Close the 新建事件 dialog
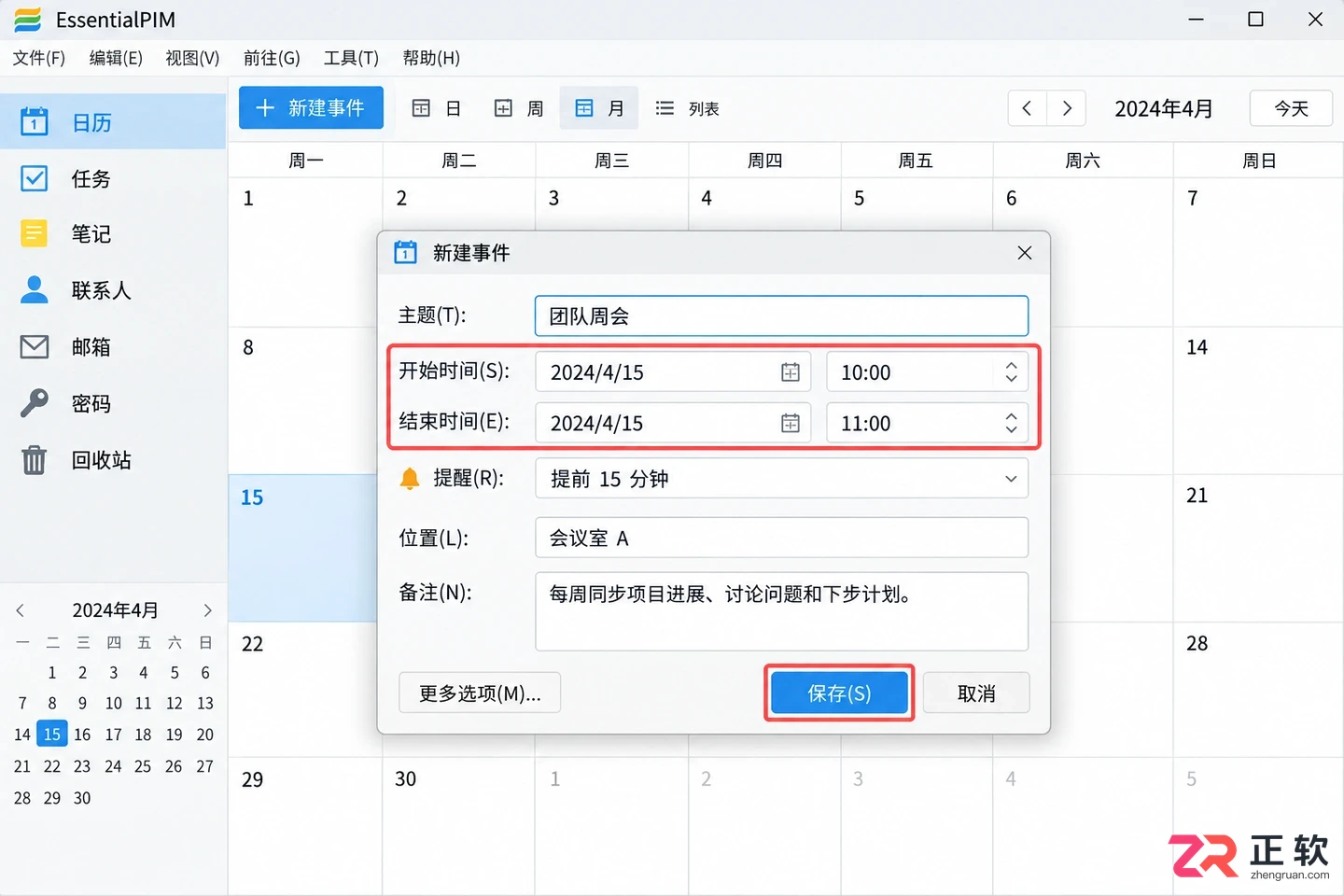The image size is (1344, 896). pyautogui.click(x=1025, y=253)
